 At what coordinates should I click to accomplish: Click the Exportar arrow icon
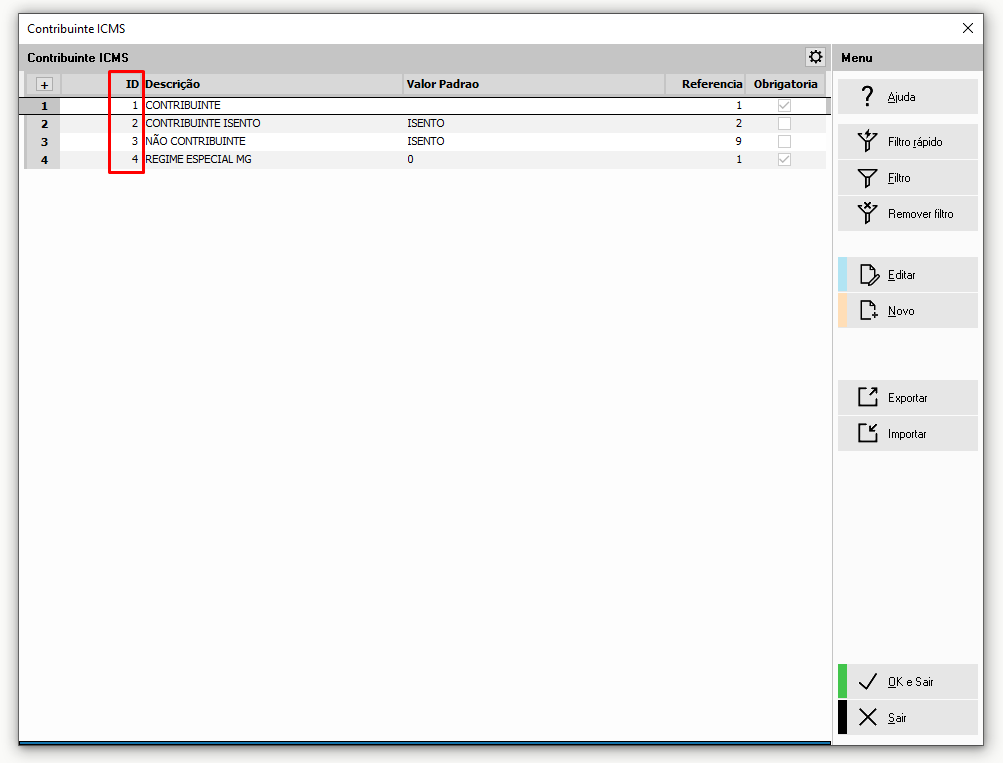867,398
